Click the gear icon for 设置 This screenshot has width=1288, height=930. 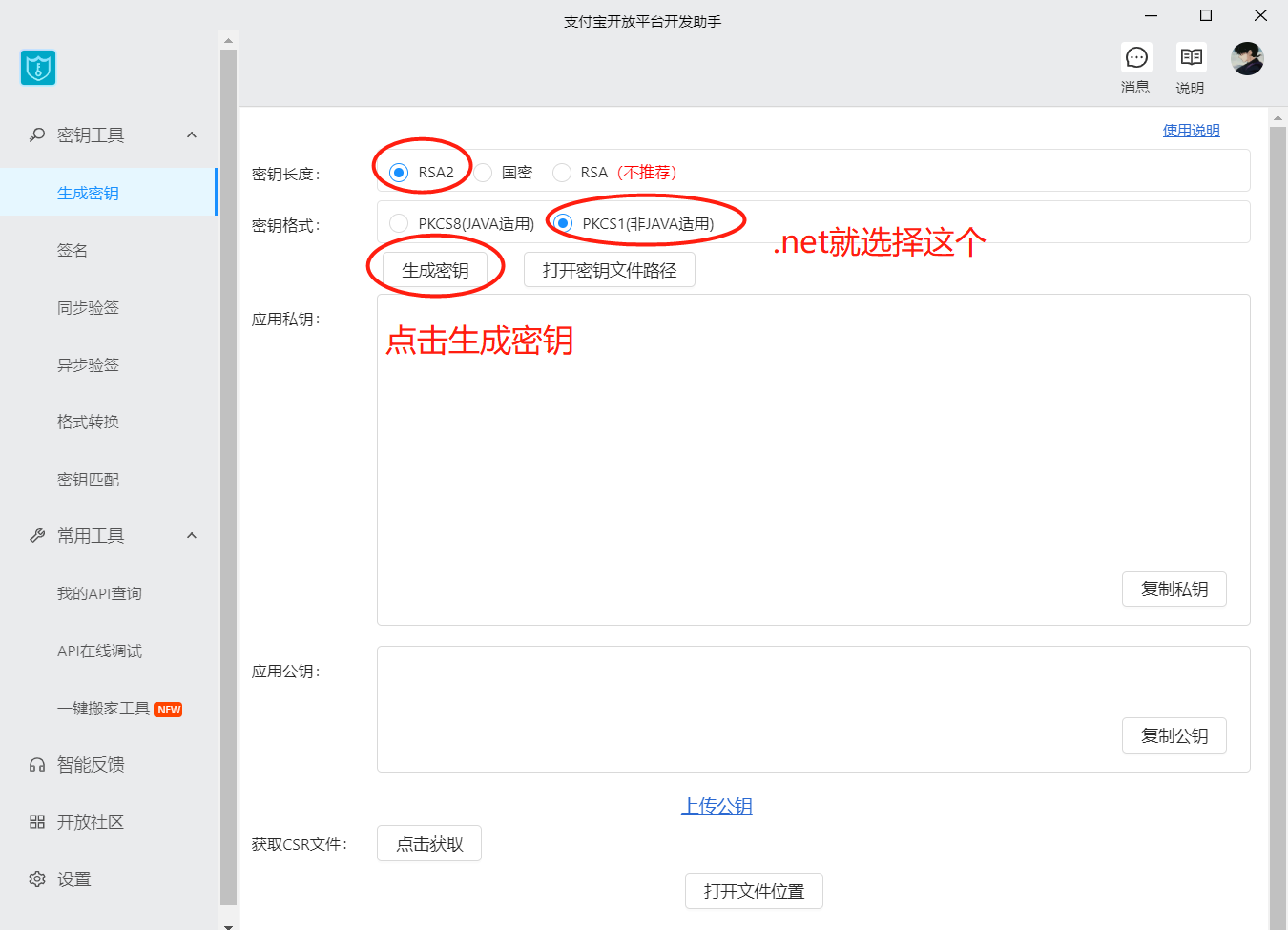pyautogui.click(x=37, y=879)
